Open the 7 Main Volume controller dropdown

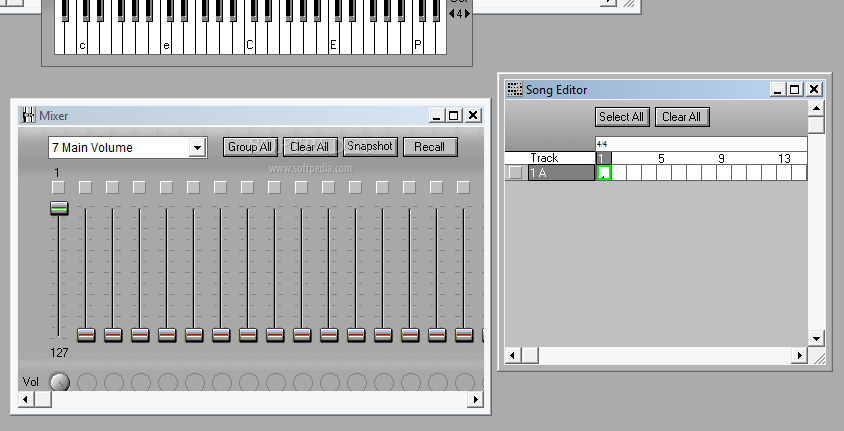(128, 147)
